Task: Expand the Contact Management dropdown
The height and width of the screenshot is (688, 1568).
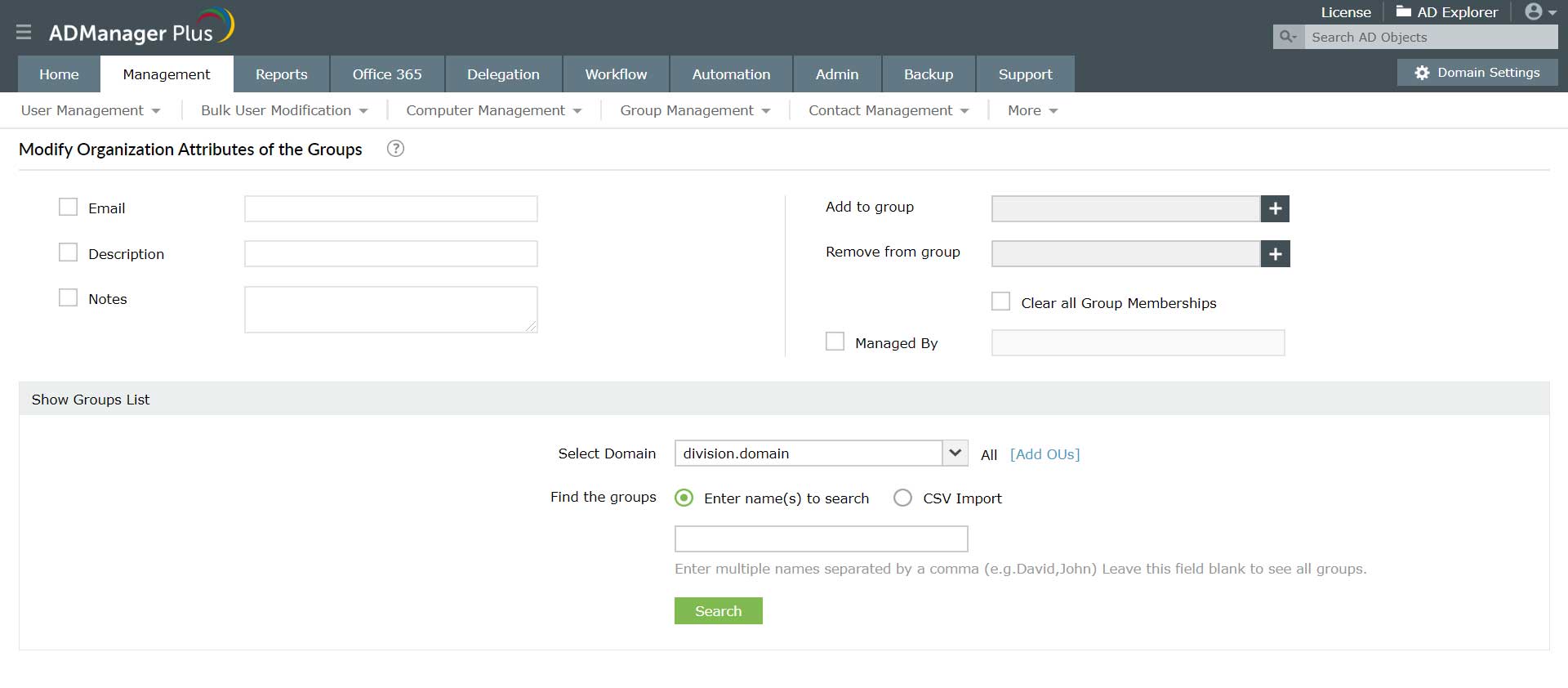Action: pos(889,110)
